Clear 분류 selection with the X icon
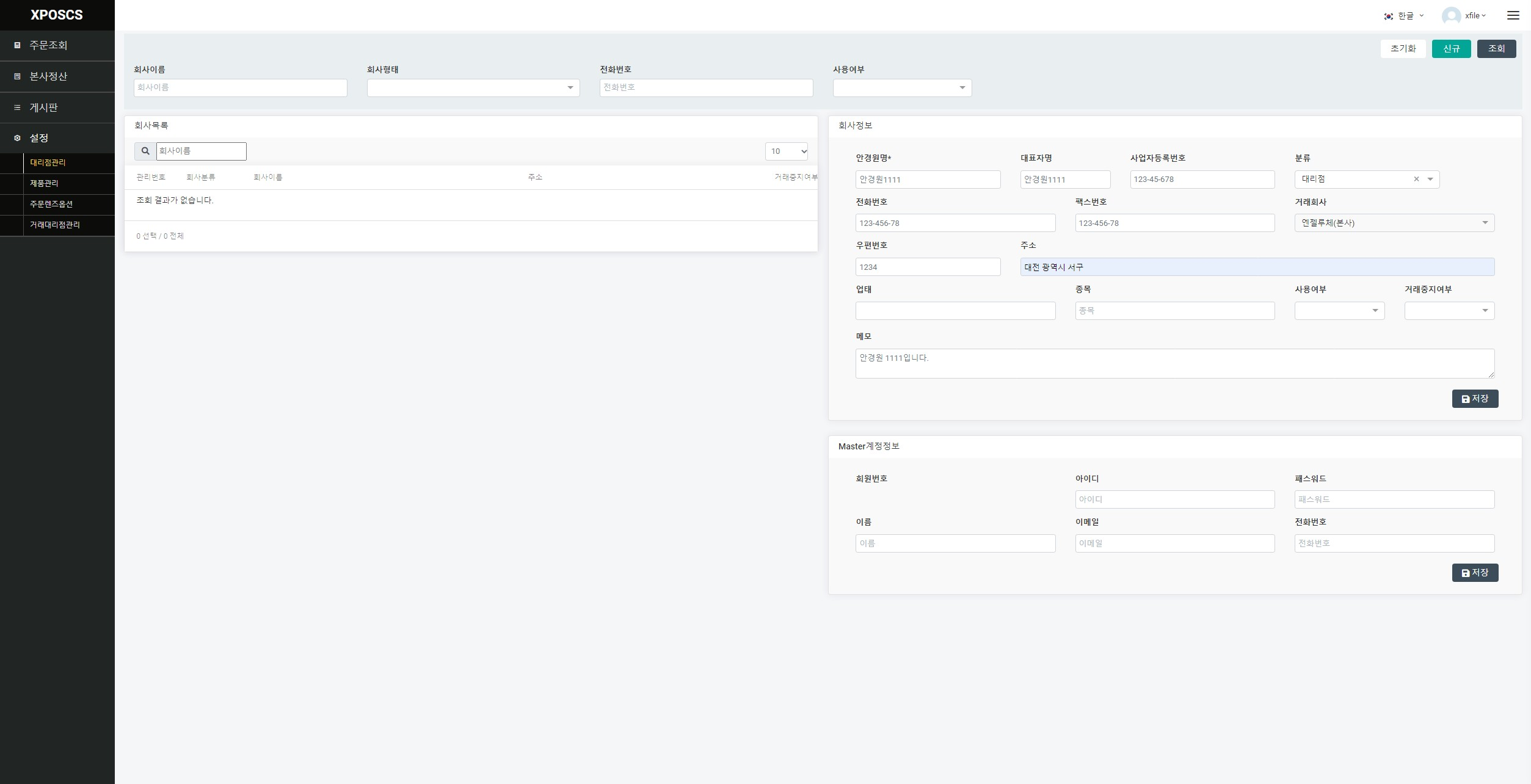This screenshot has height=784, width=1531. point(1416,179)
